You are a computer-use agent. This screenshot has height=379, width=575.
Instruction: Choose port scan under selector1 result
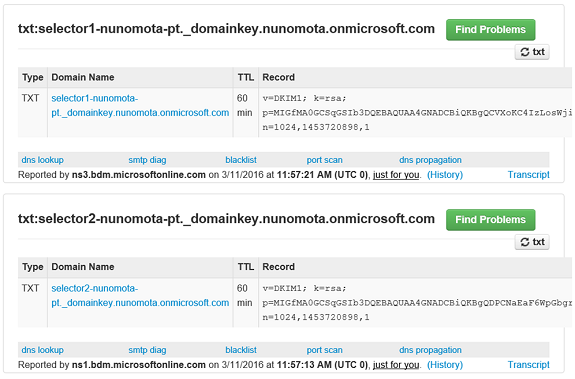(x=325, y=160)
